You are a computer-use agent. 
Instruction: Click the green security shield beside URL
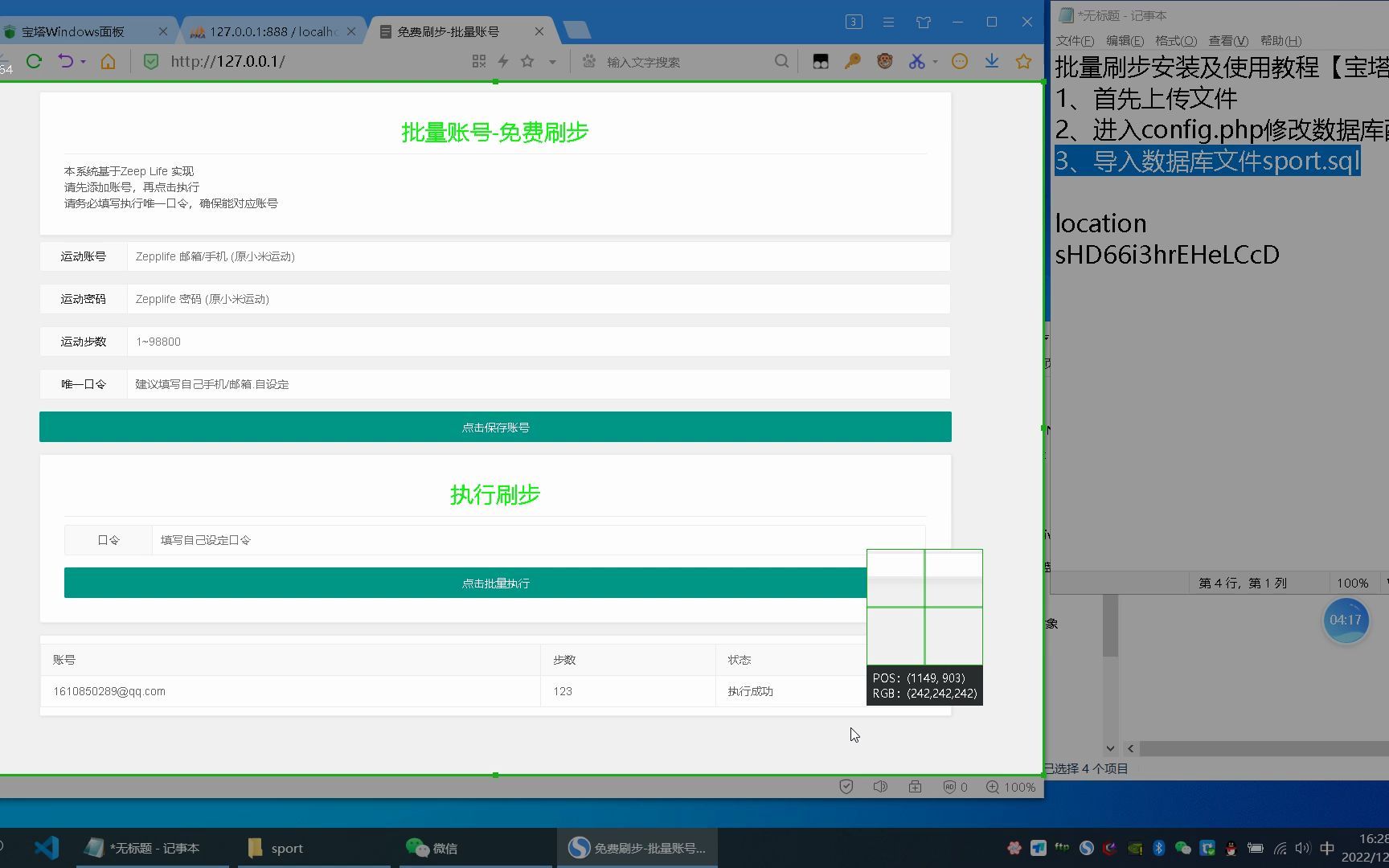click(151, 61)
